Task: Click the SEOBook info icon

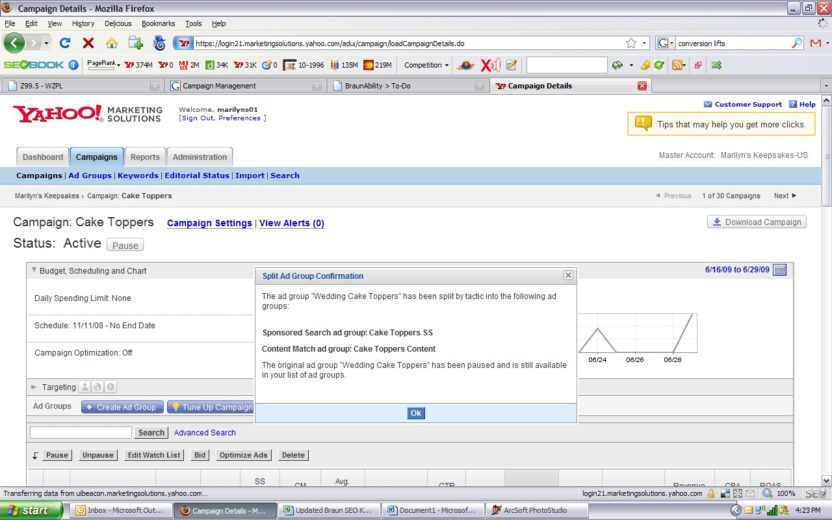Action: point(74,65)
